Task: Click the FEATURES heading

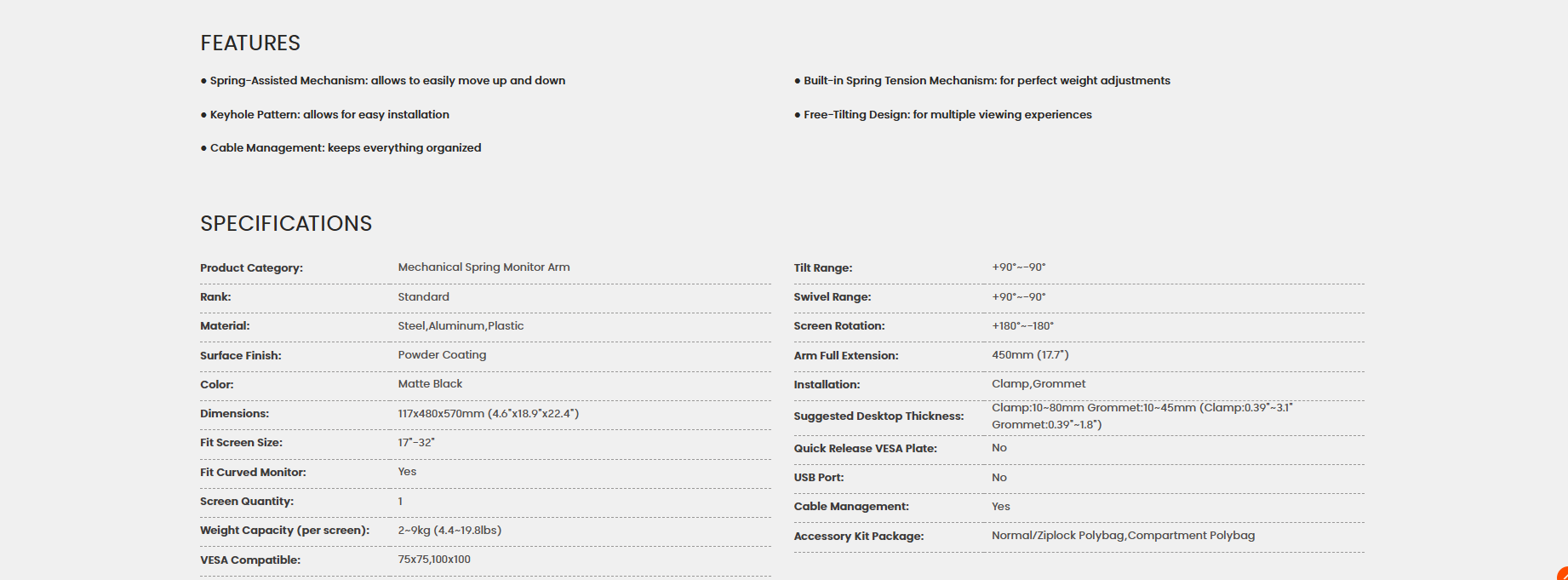Action: click(250, 43)
